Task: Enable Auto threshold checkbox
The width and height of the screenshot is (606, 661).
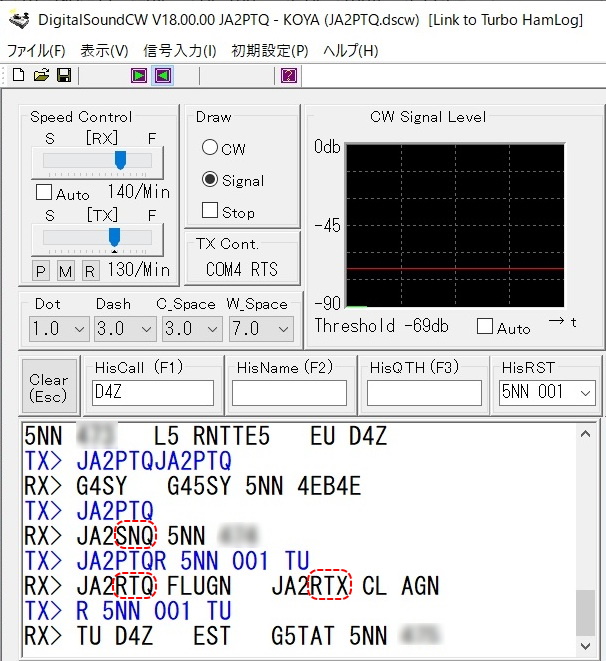Action: pos(485,326)
